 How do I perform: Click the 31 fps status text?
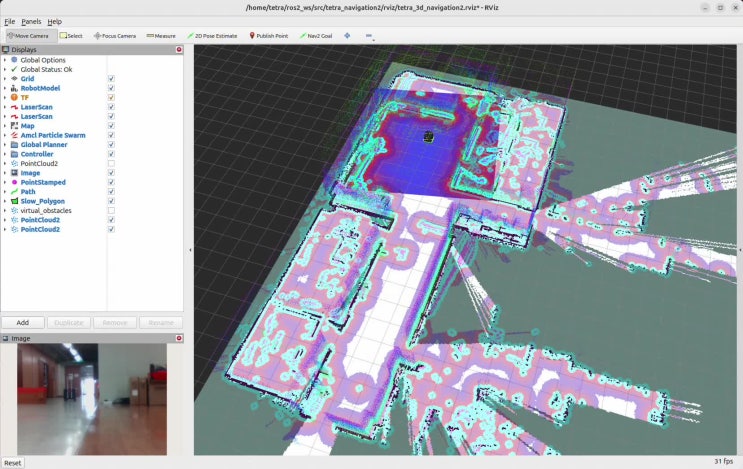(x=724, y=461)
